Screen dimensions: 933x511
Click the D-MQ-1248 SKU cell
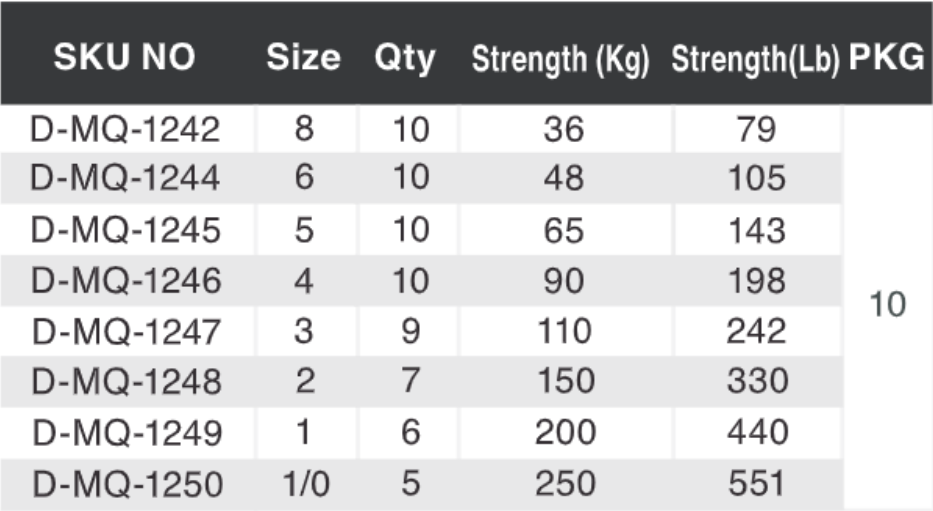[x=126, y=382]
